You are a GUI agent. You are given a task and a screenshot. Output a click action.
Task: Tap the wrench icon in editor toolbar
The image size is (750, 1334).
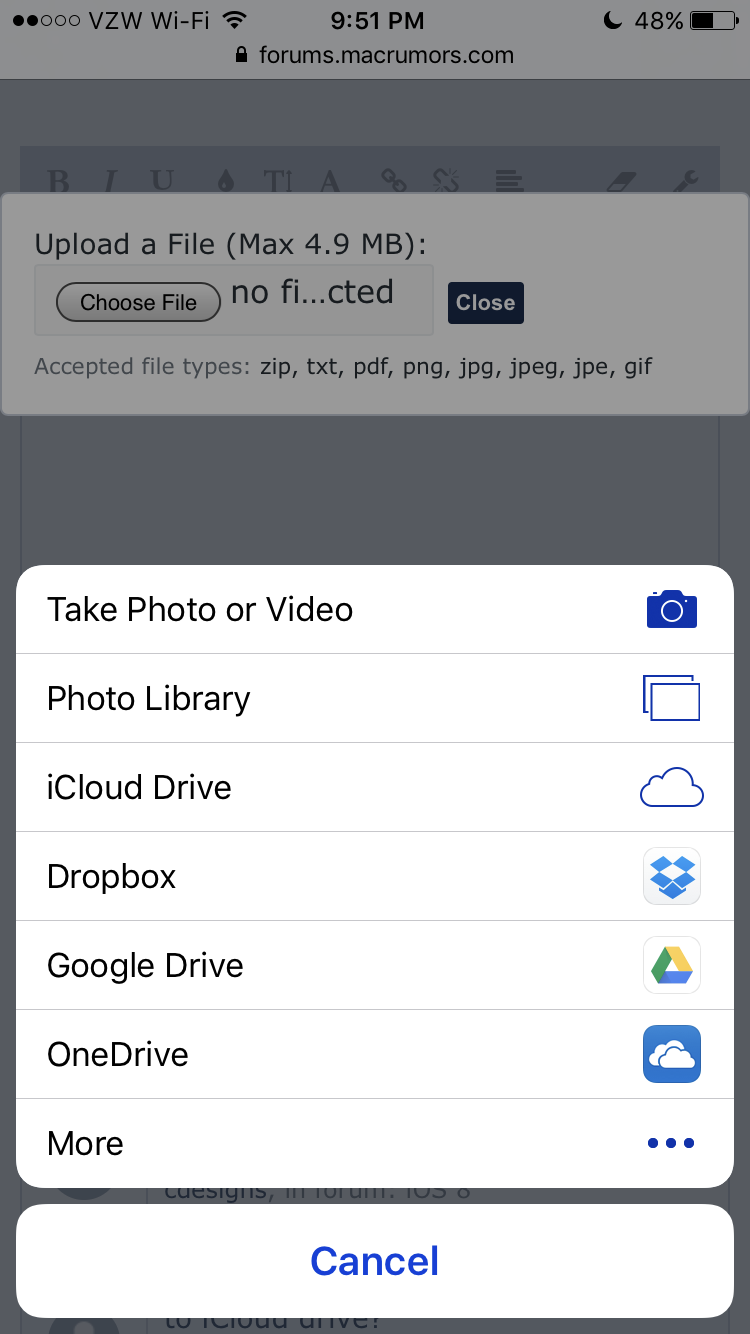pyautogui.click(x=685, y=181)
